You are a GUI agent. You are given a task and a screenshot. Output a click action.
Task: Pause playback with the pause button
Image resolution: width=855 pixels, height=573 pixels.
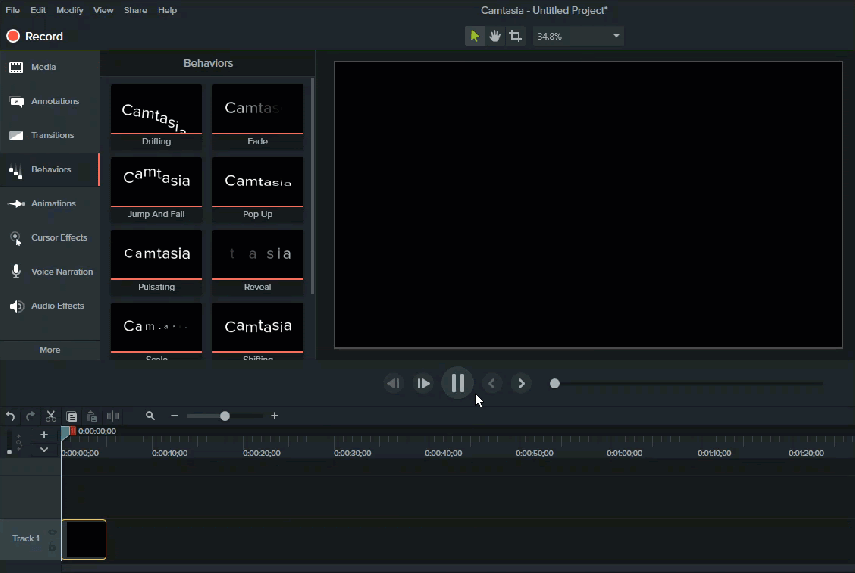coord(457,383)
